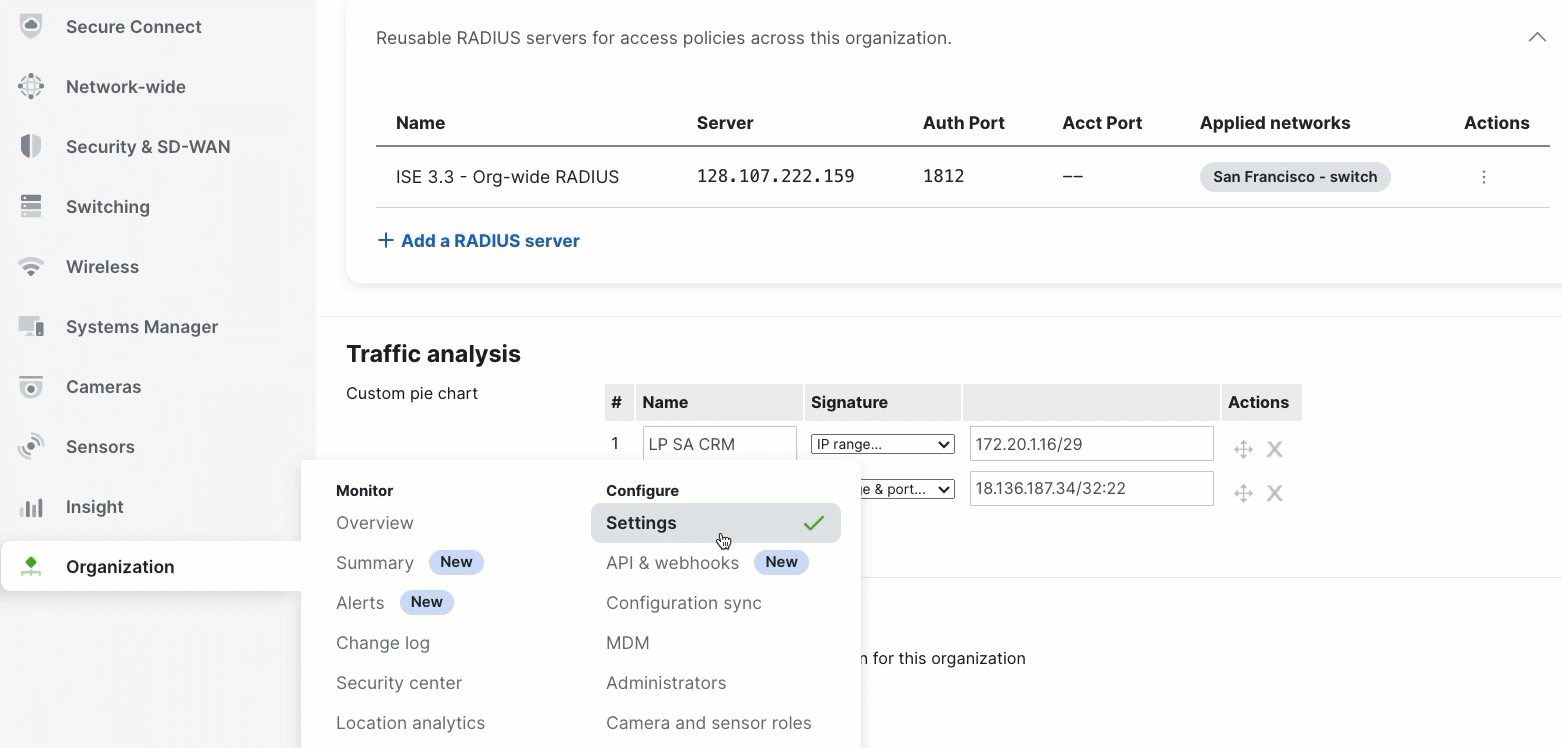
Task: Click Add a RADIUS server link
Action: click(x=478, y=241)
